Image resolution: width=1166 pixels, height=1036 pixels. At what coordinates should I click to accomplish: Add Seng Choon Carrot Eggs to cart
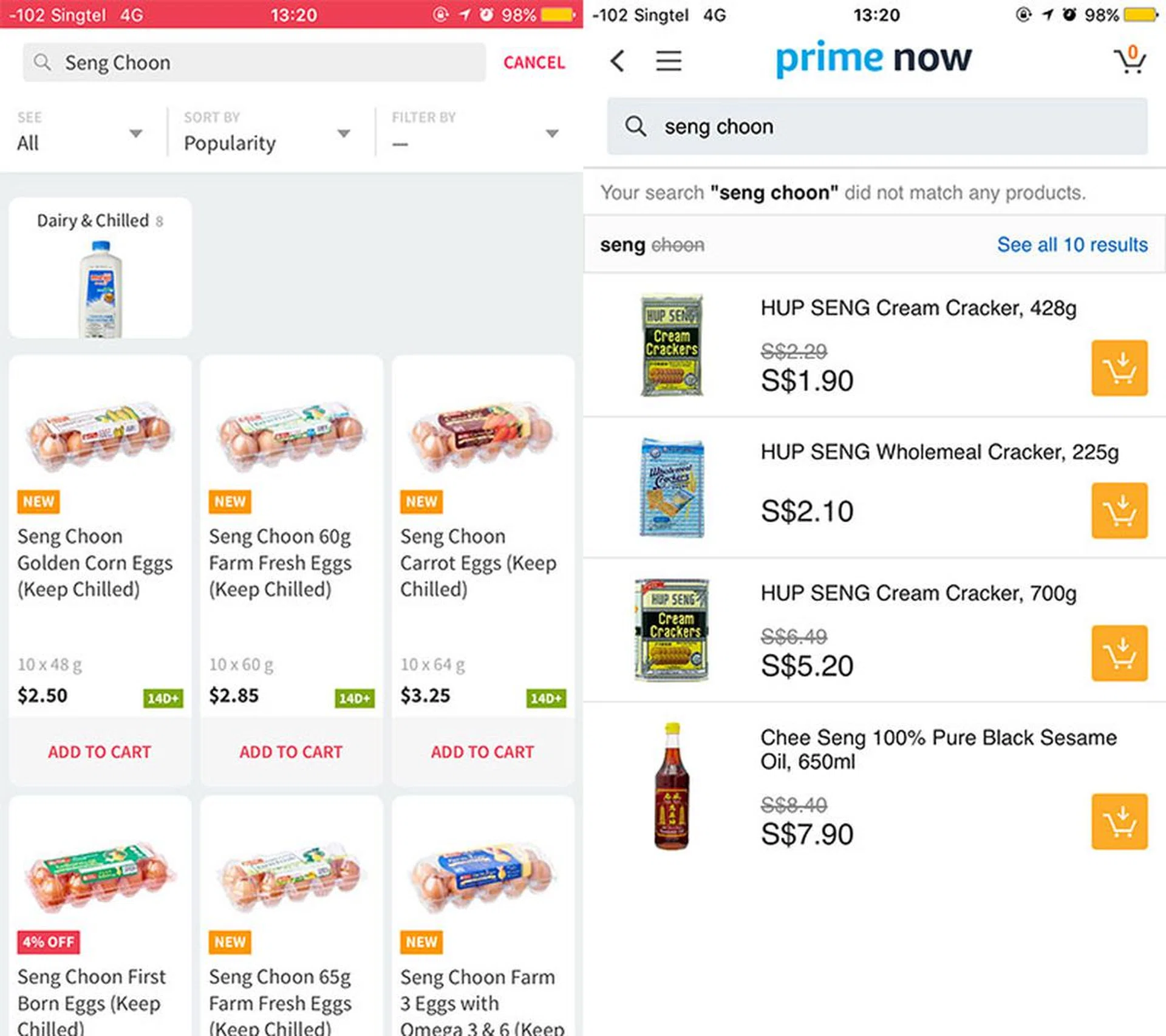point(482,752)
